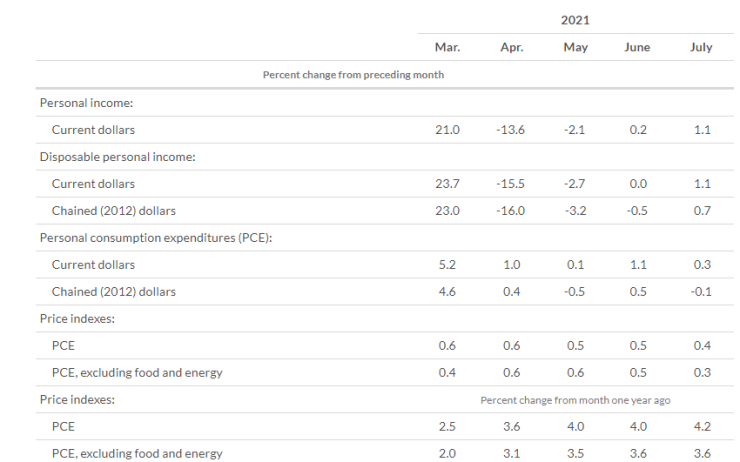
Task: Click the June column header
Action: [637, 47]
